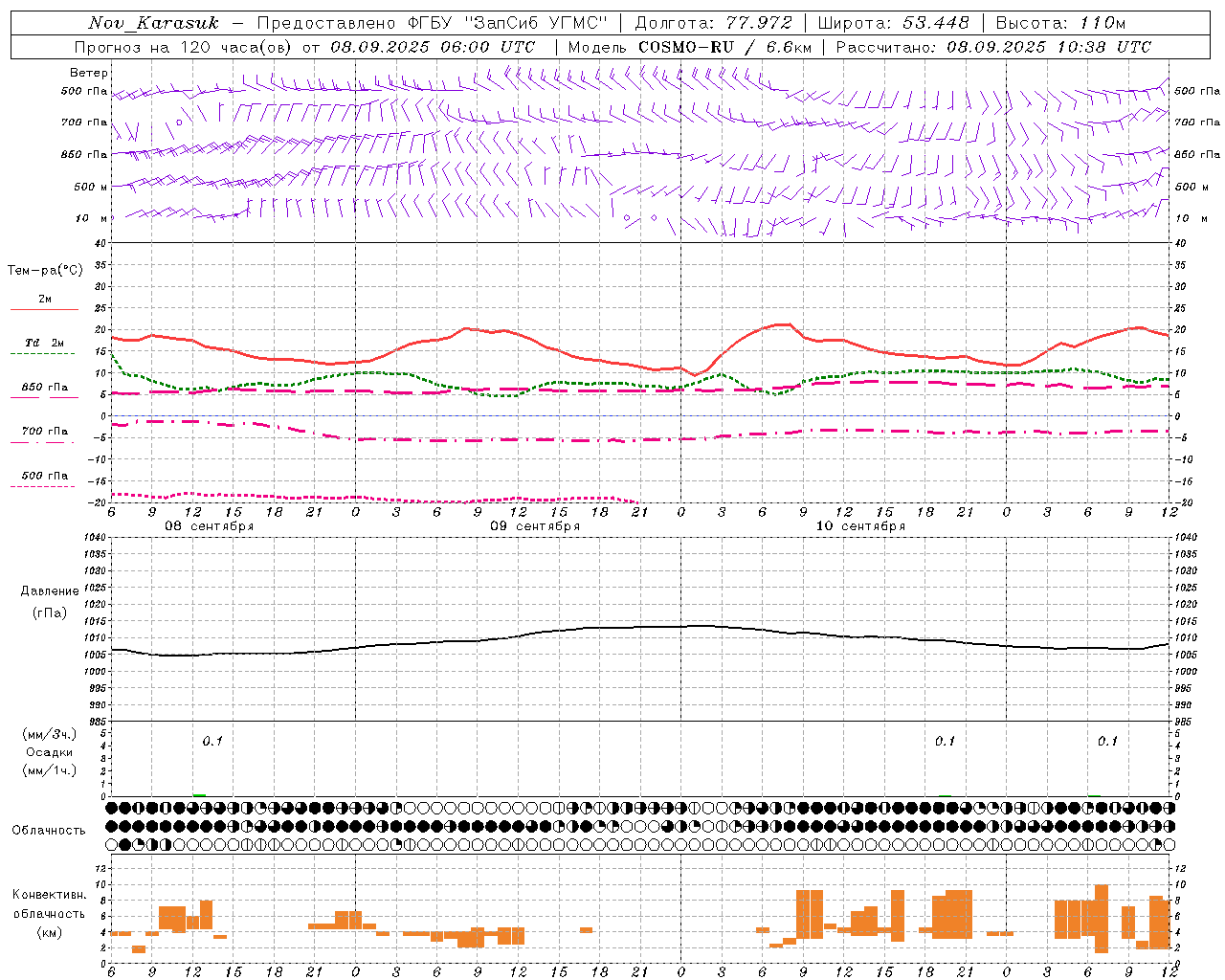Click the Широта: 53.448 value
The width and height of the screenshot is (1225, 980).
(x=893, y=23)
